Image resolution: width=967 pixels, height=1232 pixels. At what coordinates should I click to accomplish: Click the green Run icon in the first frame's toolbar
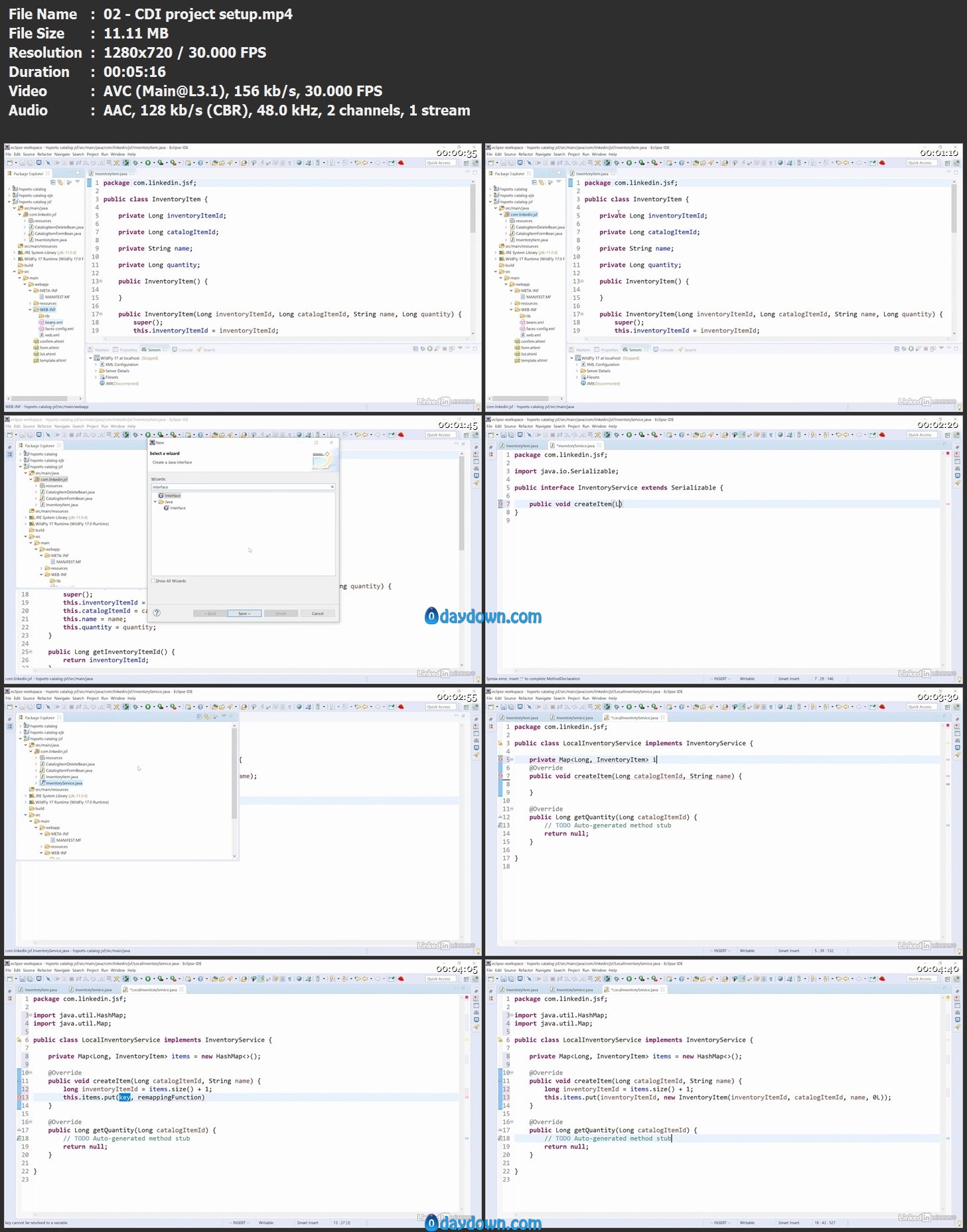148,163
